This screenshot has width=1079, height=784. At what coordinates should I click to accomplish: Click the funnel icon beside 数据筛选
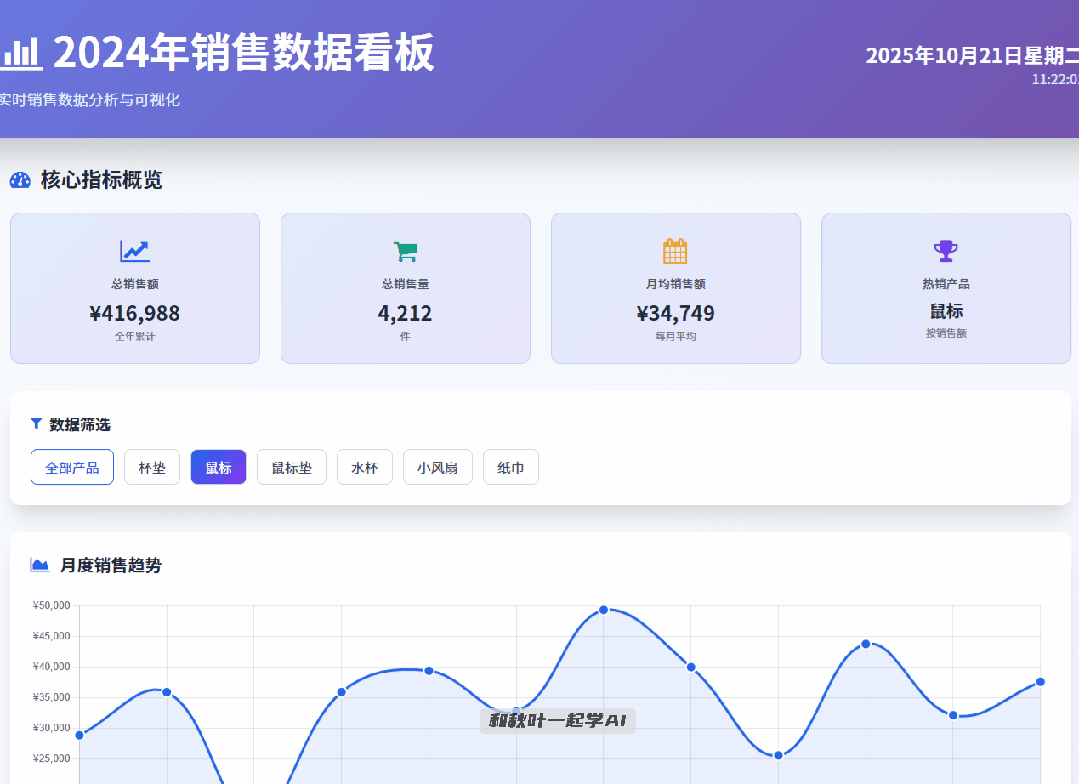[x=37, y=424]
